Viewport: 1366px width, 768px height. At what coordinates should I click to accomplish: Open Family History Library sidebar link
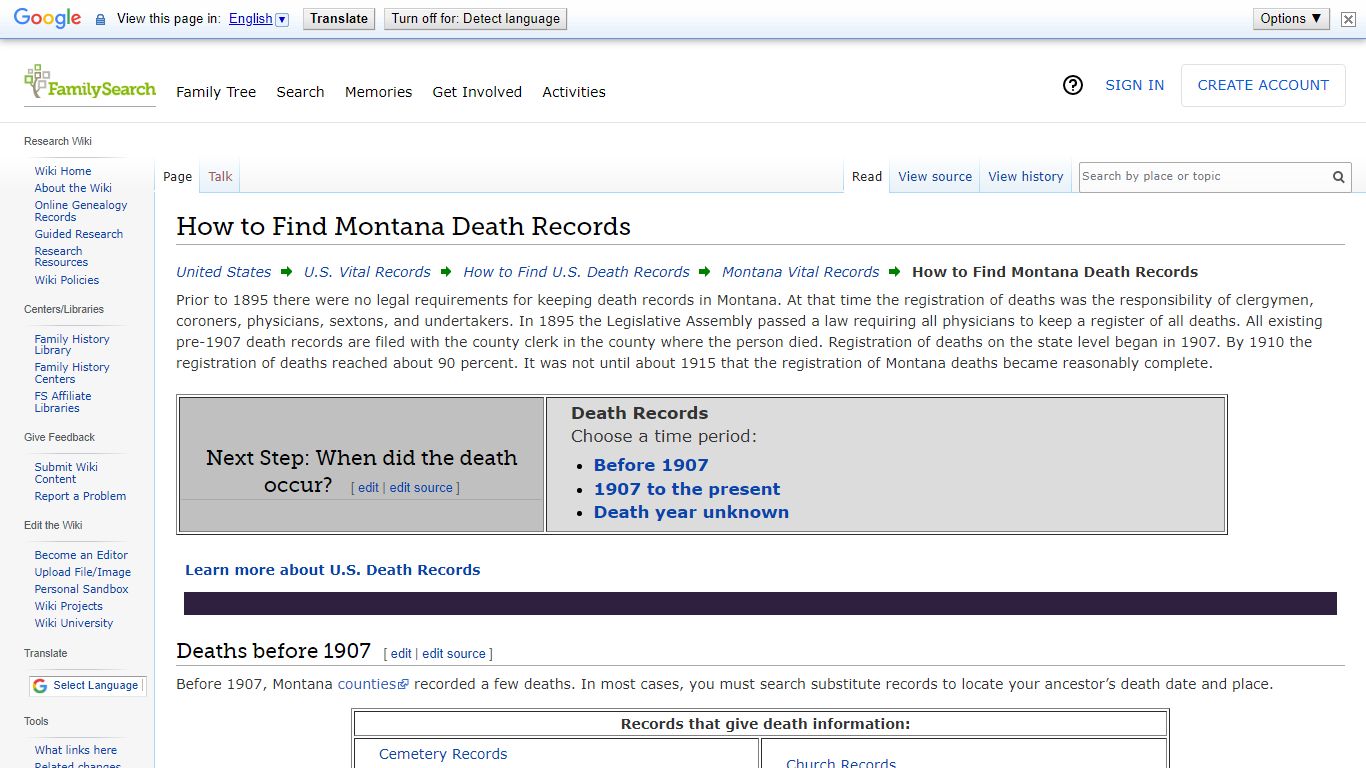[72, 345]
